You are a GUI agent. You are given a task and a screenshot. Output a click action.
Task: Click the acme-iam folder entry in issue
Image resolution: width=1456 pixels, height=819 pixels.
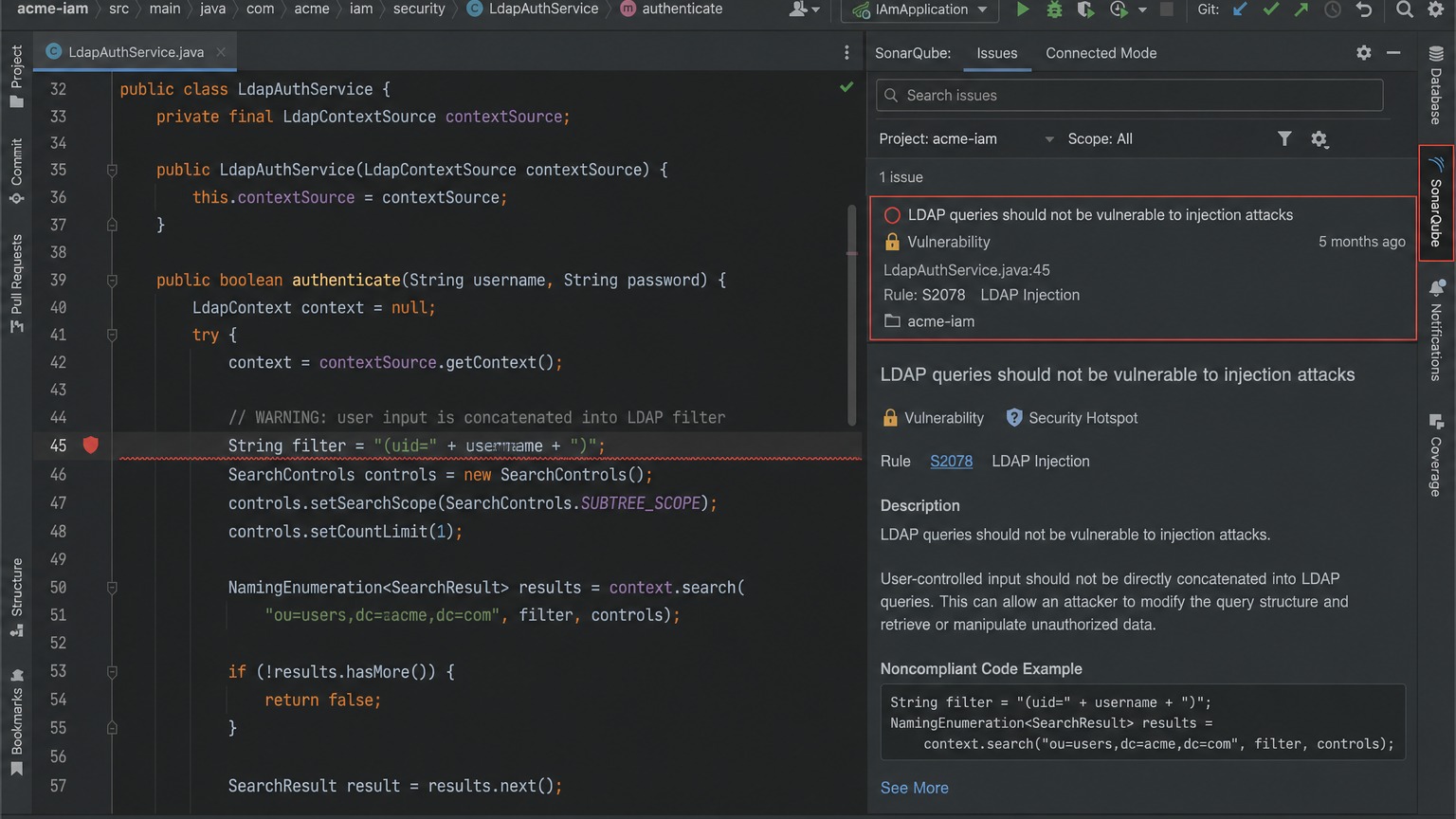click(929, 321)
